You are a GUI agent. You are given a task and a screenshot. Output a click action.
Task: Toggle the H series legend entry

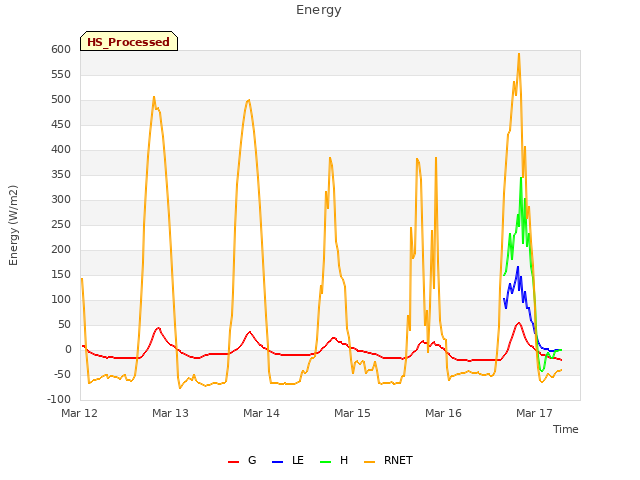point(334,461)
